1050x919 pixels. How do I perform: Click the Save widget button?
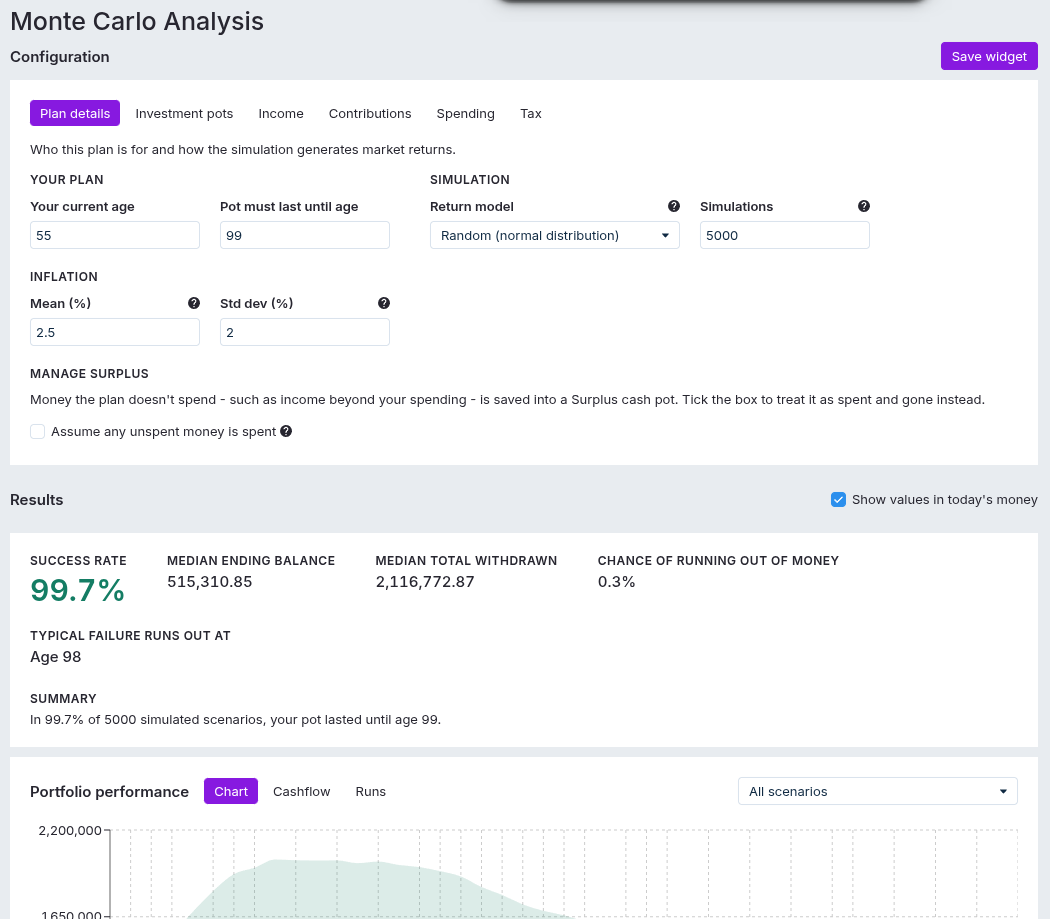(x=989, y=56)
